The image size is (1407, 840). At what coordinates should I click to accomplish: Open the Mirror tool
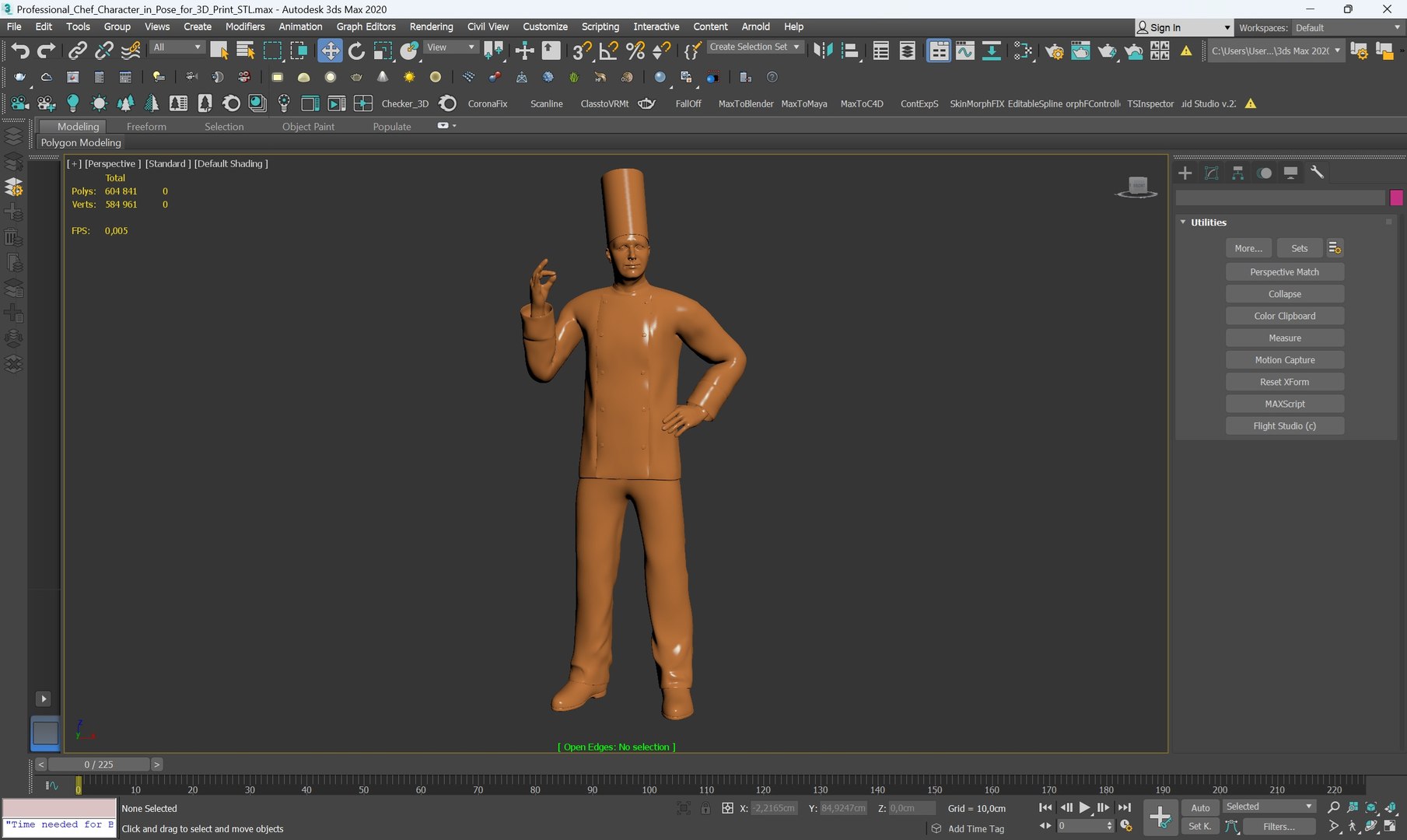(823, 51)
